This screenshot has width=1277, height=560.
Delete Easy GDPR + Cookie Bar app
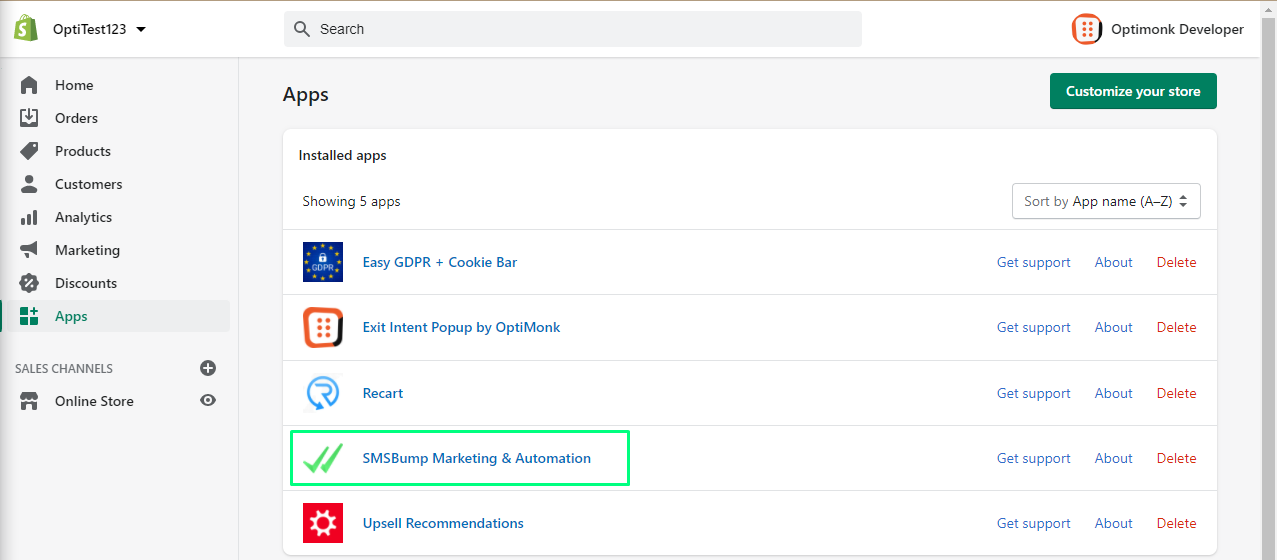point(1176,262)
